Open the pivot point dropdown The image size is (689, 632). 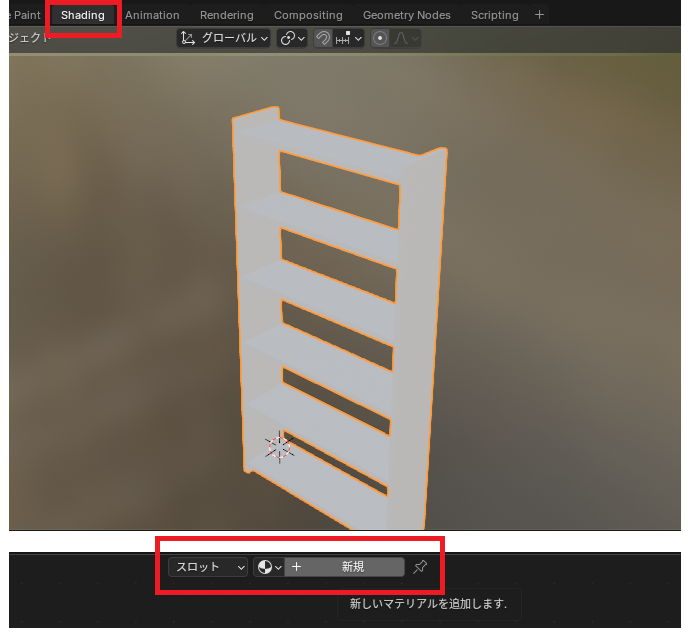pos(292,38)
